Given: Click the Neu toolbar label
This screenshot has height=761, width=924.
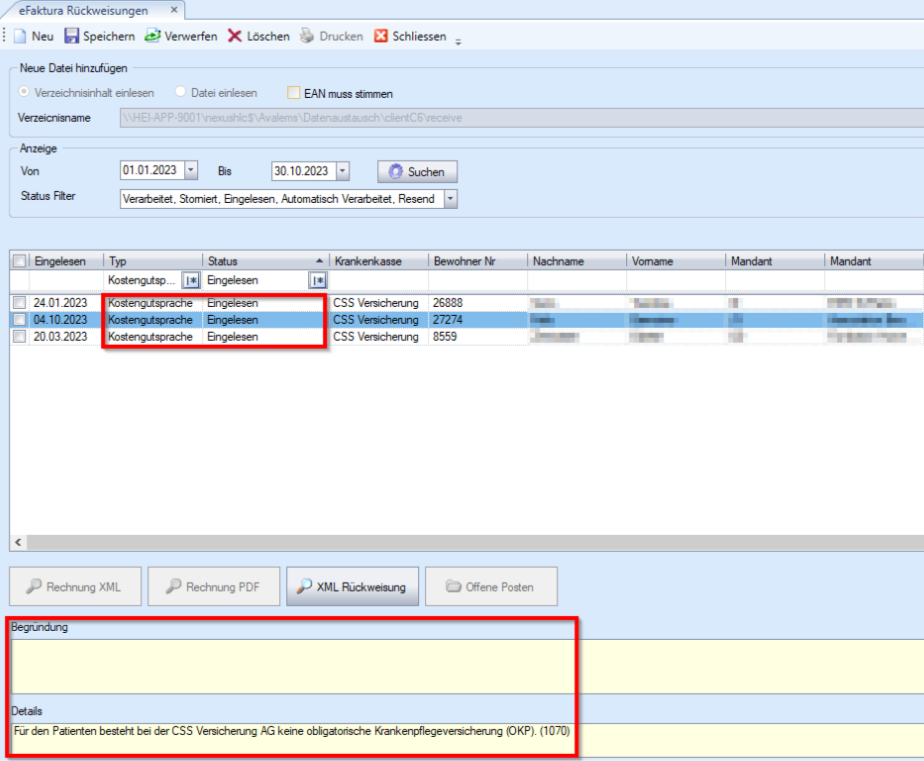Looking at the screenshot, I should (x=42, y=37).
